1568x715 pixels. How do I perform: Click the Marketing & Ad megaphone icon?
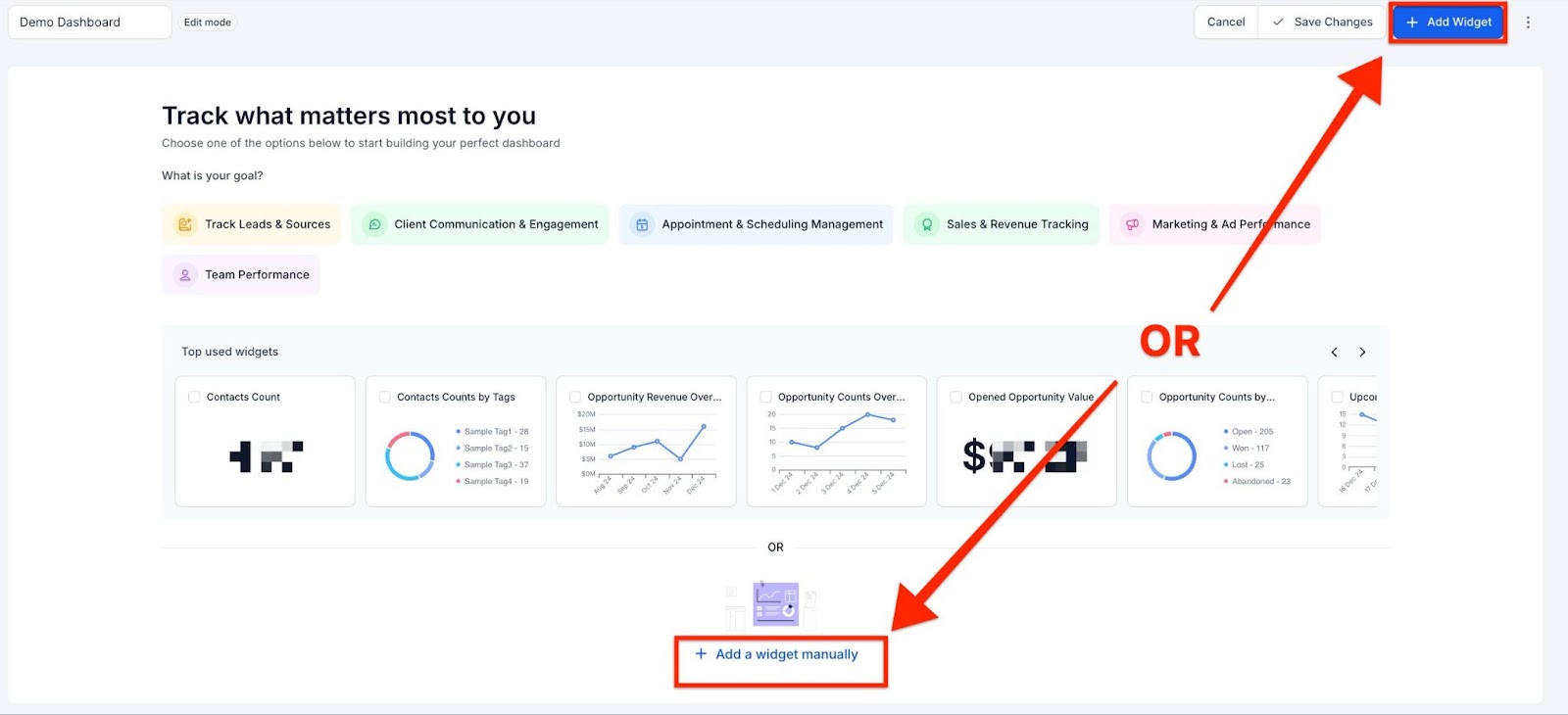pyautogui.click(x=1132, y=224)
